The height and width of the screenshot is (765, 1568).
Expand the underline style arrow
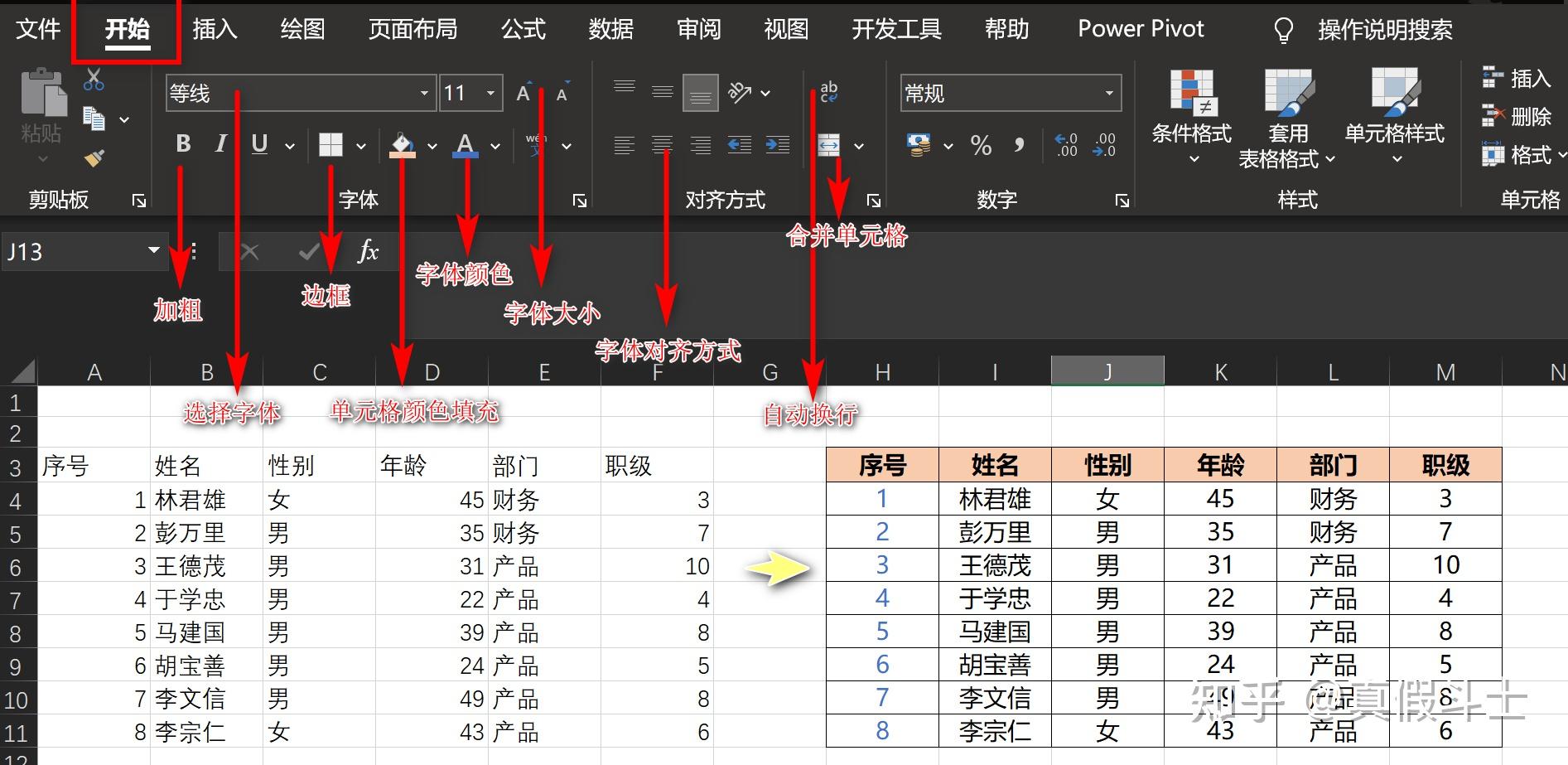pyautogui.click(x=290, y=146)
